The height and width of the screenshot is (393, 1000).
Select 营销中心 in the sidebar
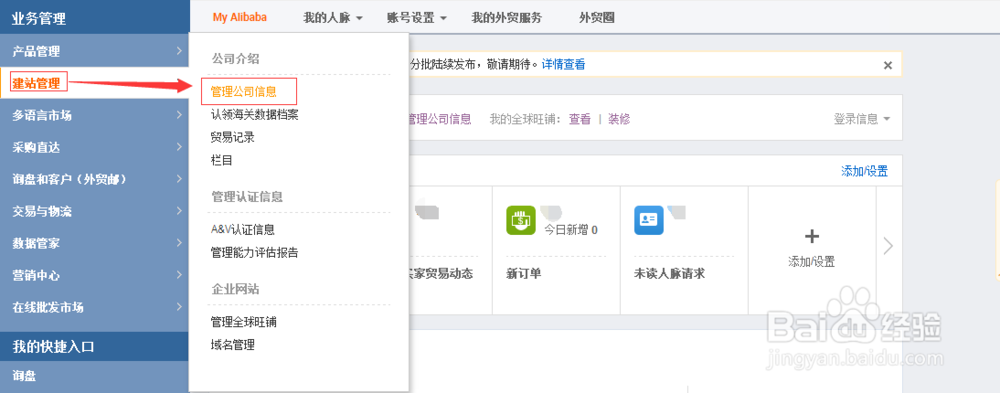[x=36, y=275]
